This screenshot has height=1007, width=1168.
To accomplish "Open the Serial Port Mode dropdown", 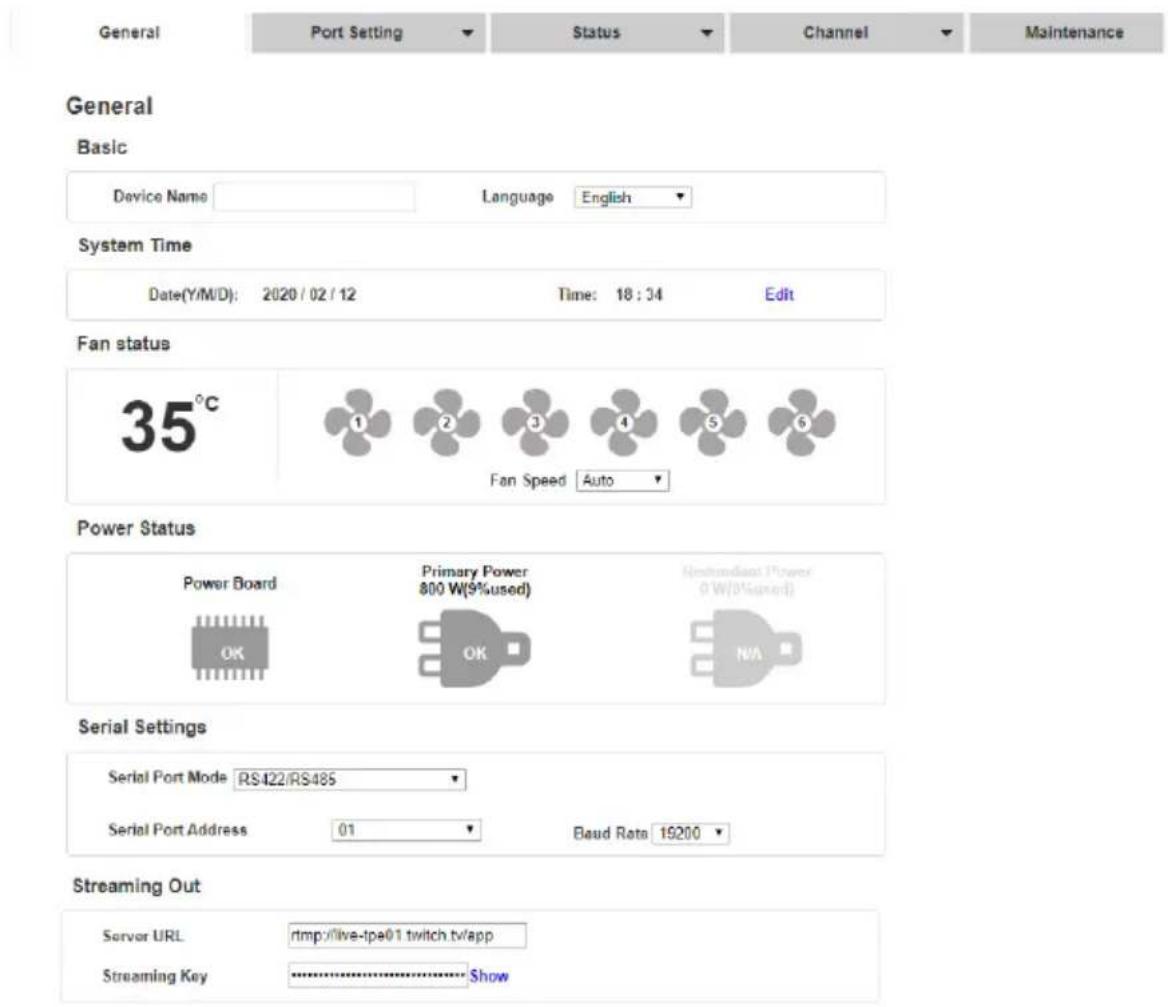I will click(349, 779).
